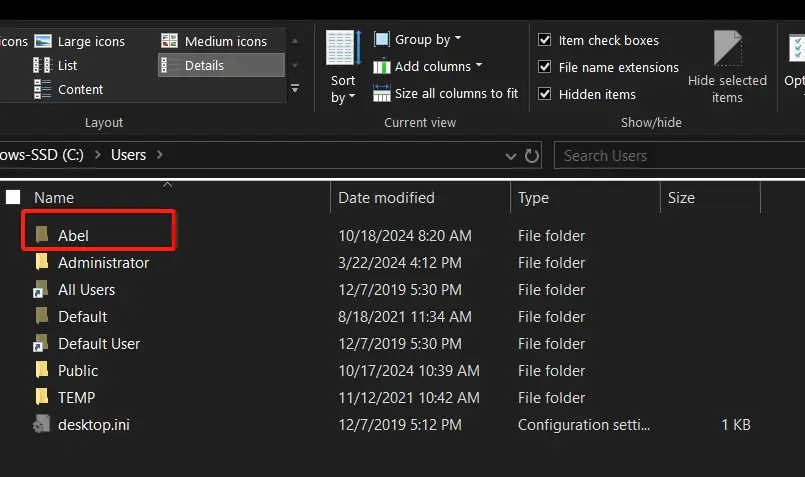The width and height of the screenshot is (805, 477).
Task: Click Users in the address breadcrumb
Action: [x=128, y=155]
